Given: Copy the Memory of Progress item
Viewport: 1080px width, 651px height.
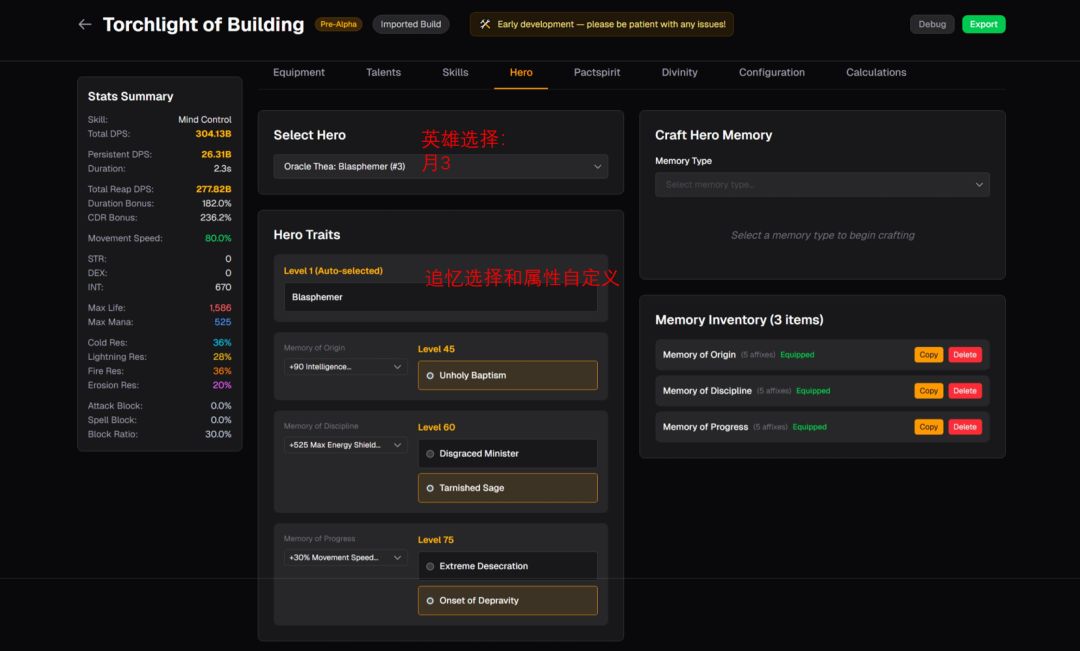Looking at the screenshot, I should tap(928, 427).
